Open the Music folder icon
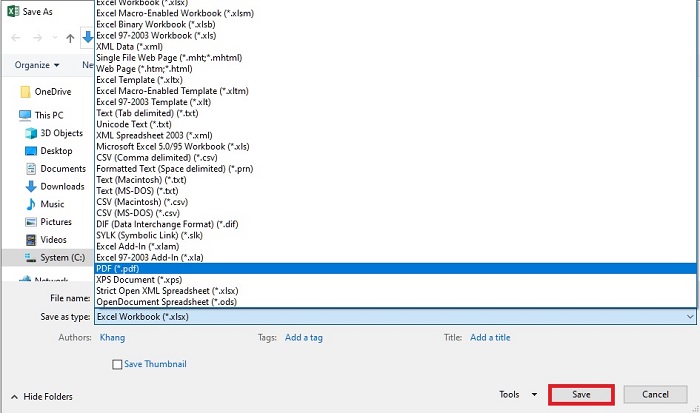Viewport: 700px width, 413px height. tap(31, 204)
